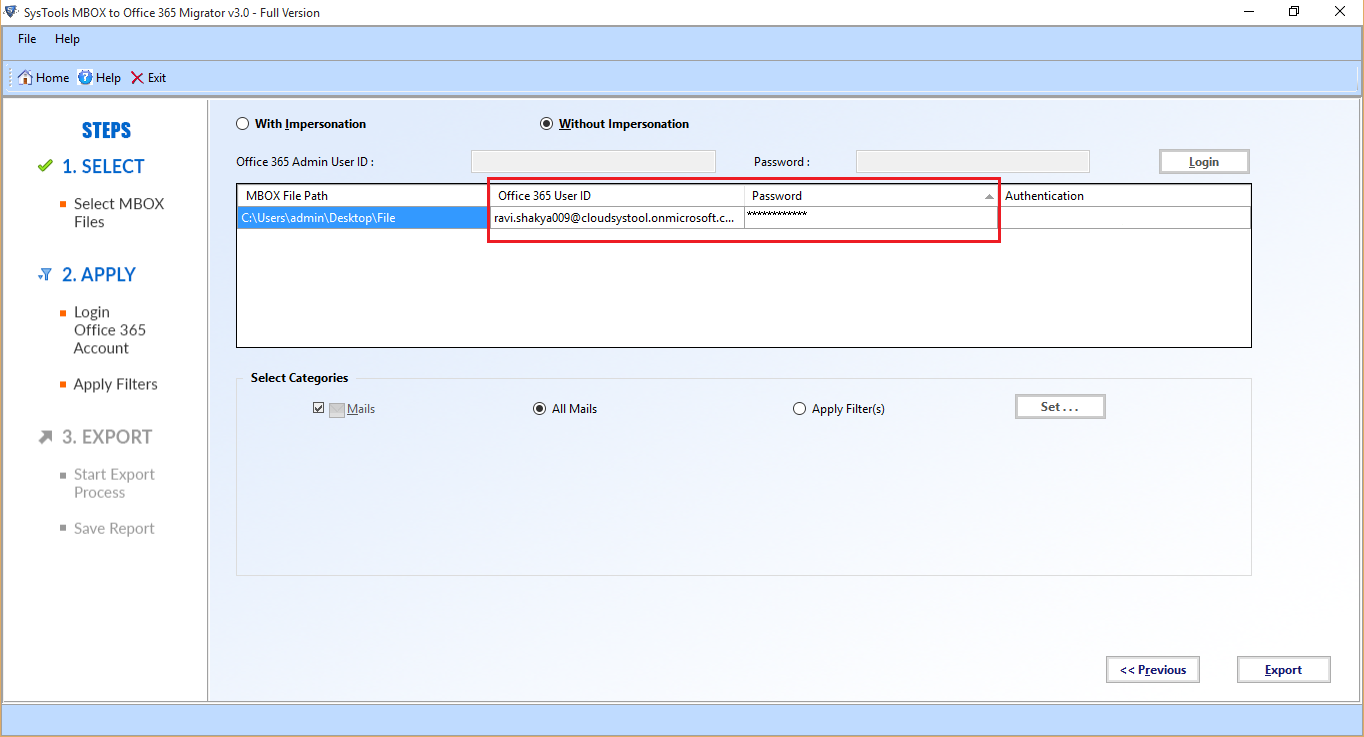The height and width of the screenshot is (737, 1364).
Task: Click Save Report step in sidebar
Action: pos(114,528)
